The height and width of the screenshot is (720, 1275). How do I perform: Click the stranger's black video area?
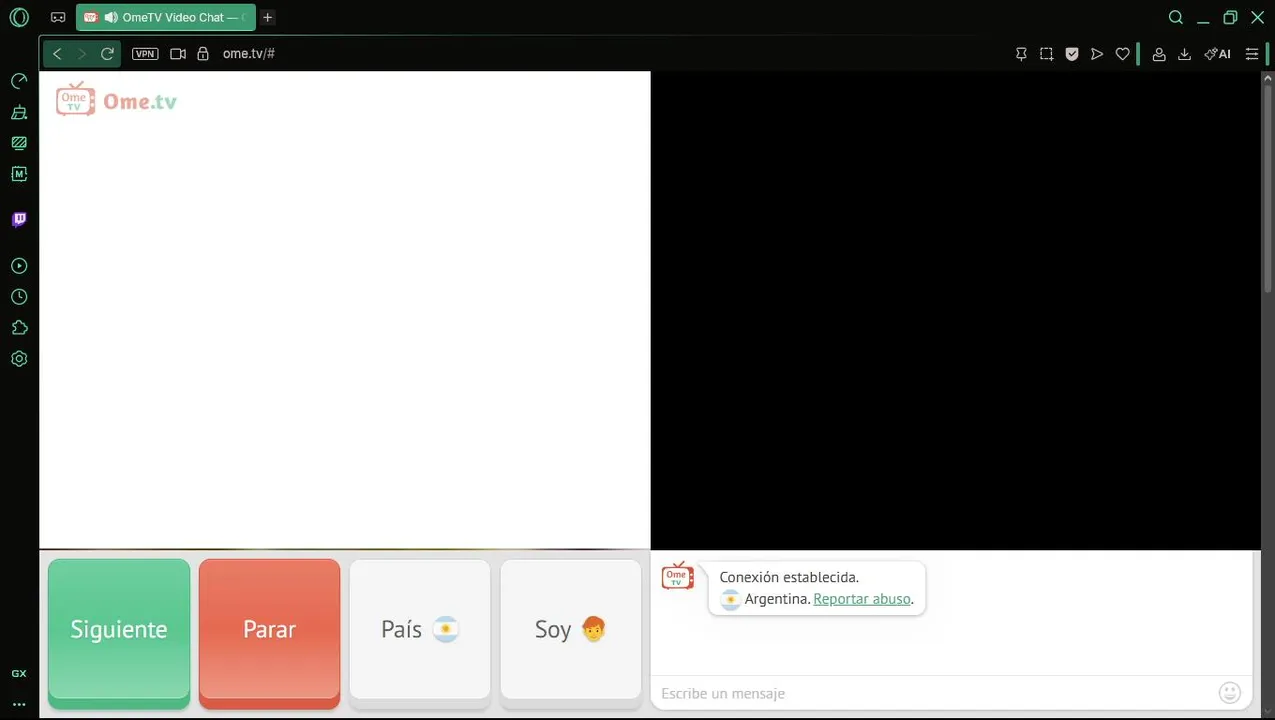coord(955,310)
